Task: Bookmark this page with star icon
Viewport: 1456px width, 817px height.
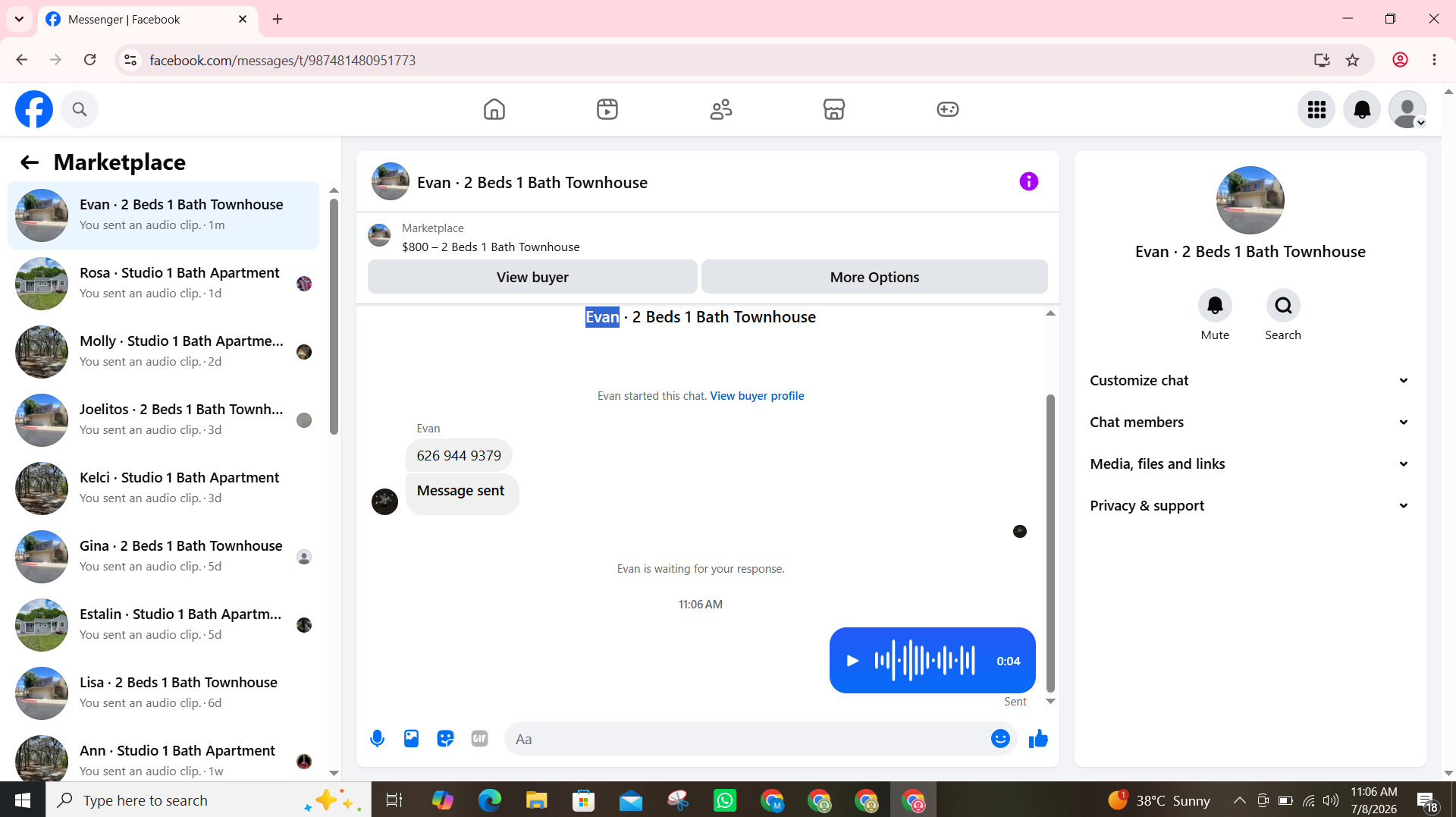Action: tap(1353, 60)
